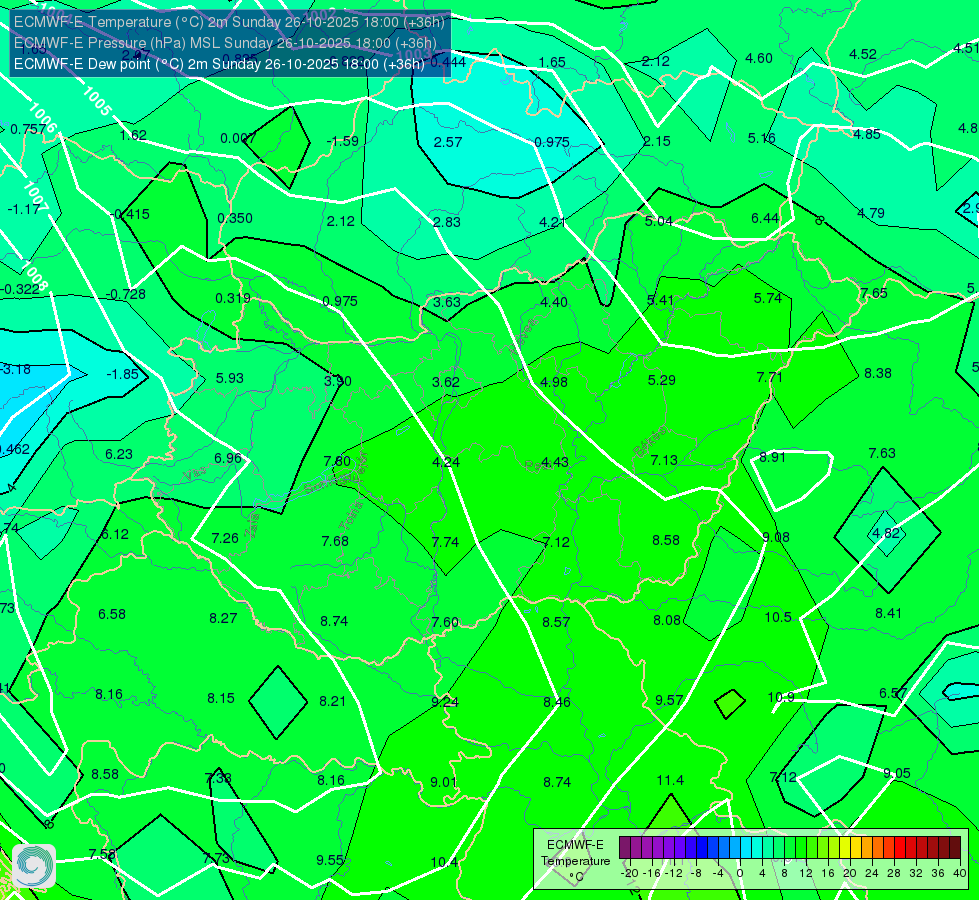Click the map value 6.23
Viewport: 979px width, 900px height.
pyautogui.click(x=119, y=454)
